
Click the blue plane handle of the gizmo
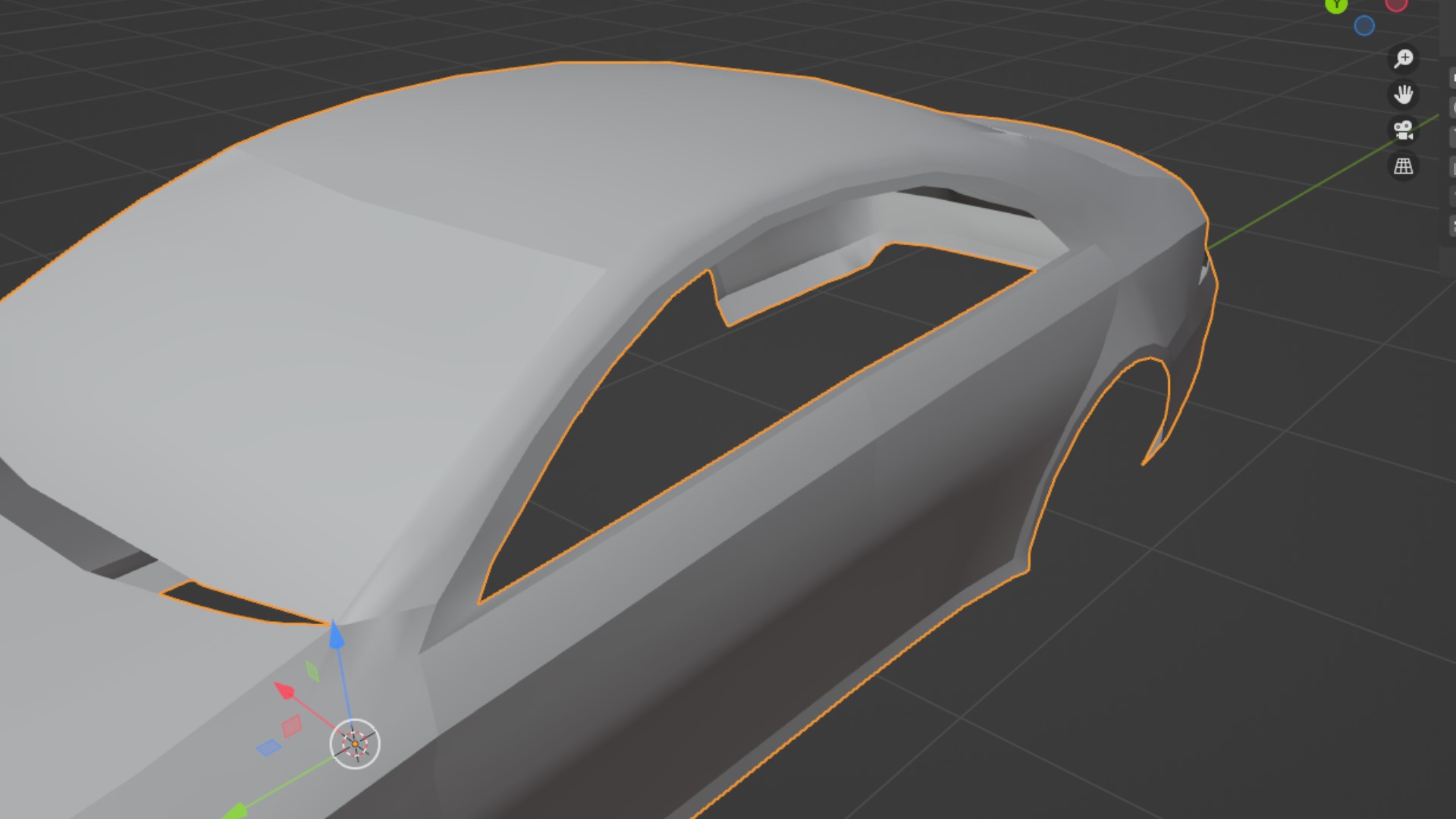pos(268,748)
